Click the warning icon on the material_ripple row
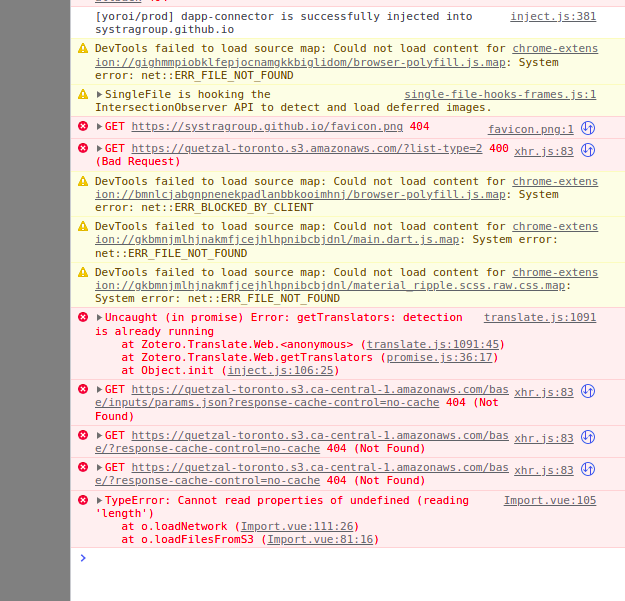This screenshot has height=601, width=625. pyautogui.click(x=83, y=272)
